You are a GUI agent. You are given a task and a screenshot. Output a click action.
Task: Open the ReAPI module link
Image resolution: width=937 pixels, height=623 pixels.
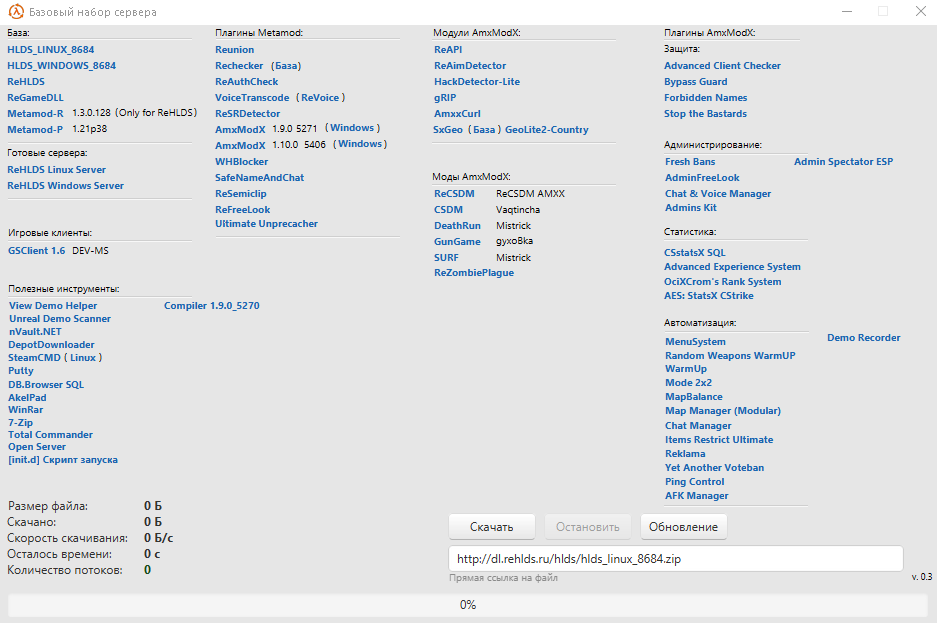[448, 50]
